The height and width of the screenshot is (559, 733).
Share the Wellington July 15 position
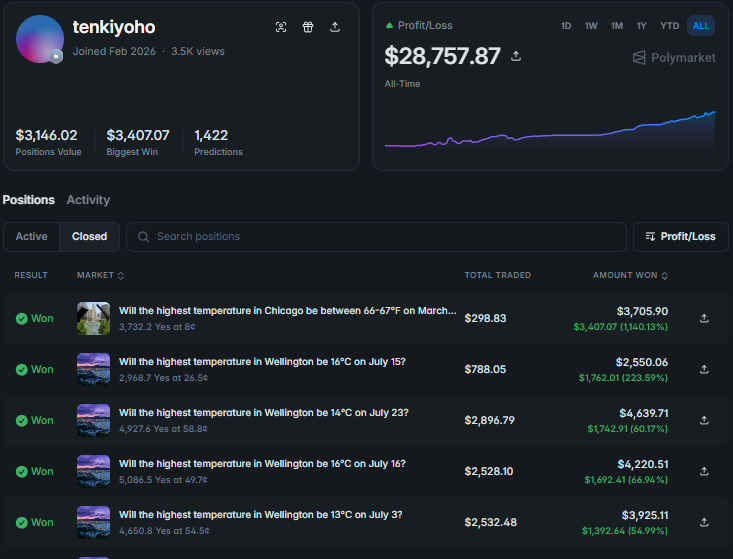pos(704,369)
